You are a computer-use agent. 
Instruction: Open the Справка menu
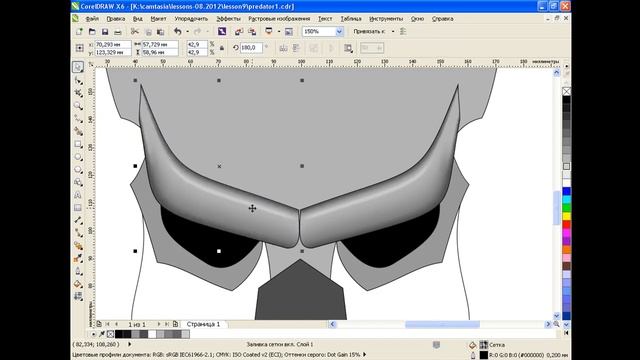(442, 19)
